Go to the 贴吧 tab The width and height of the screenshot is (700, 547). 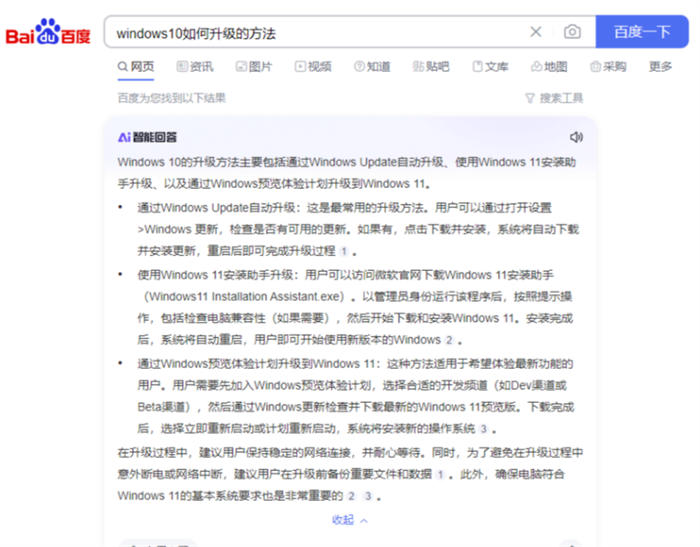tap(431, 67)
